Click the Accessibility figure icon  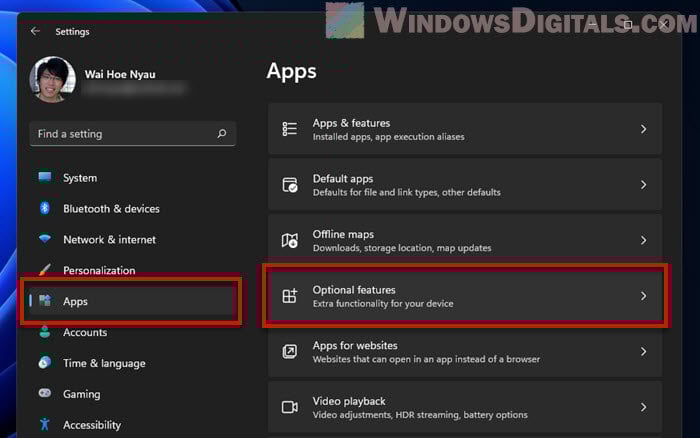point(45,424)
